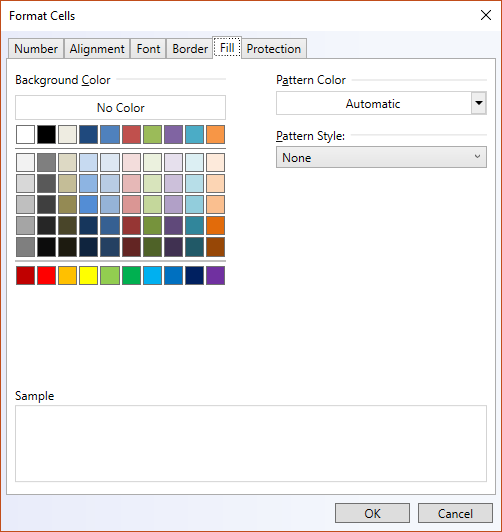Pick dark orange shade in fourth tint row
Screen dimensions: 502x532
point(215,226)
